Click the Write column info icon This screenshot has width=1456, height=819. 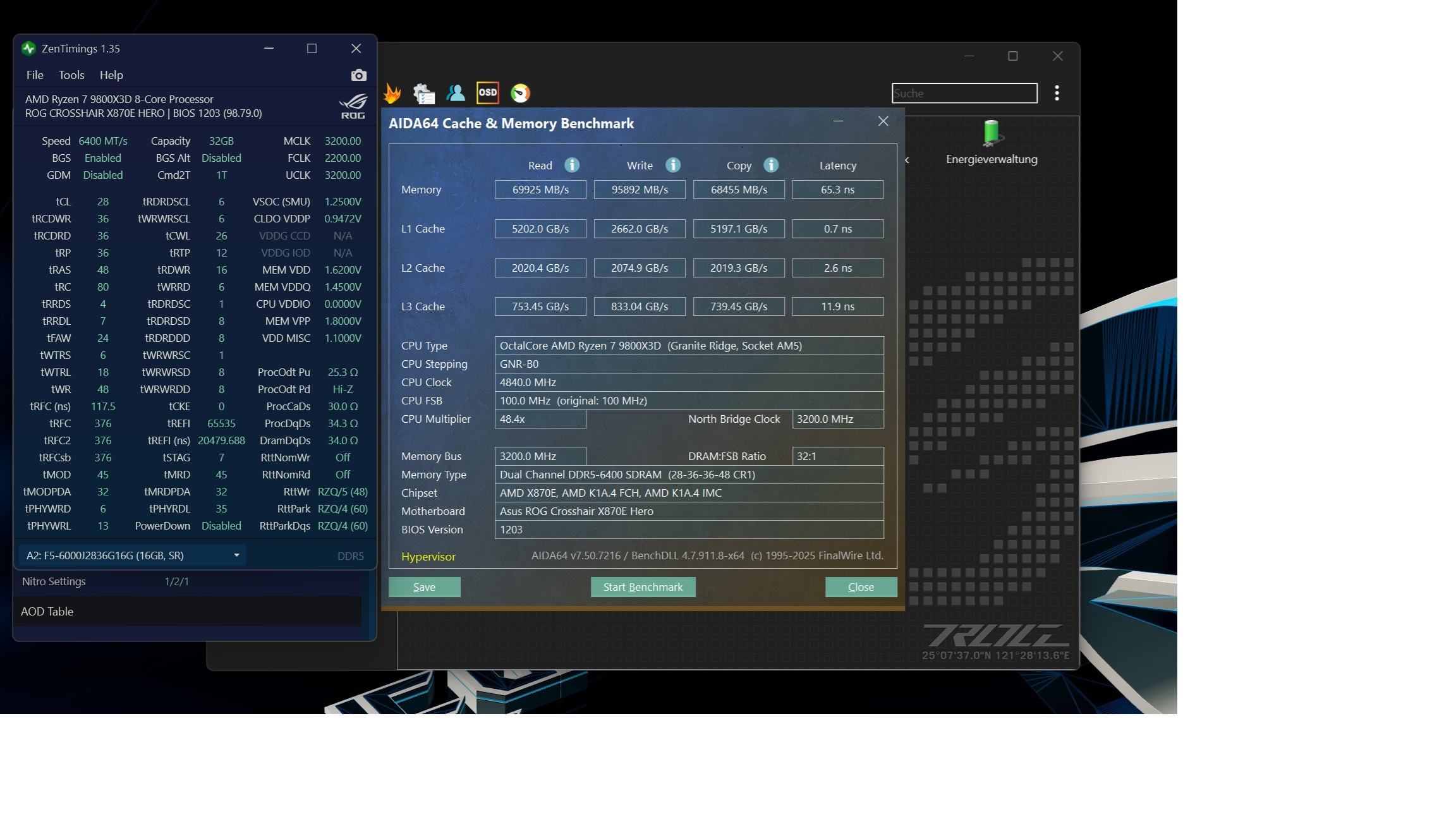coord(672,165)
